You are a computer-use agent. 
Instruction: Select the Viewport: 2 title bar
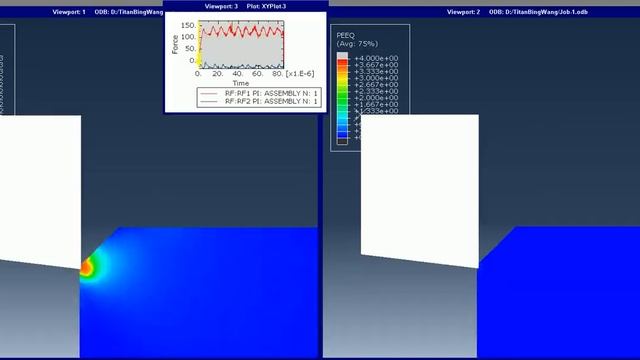coord(484,12)
